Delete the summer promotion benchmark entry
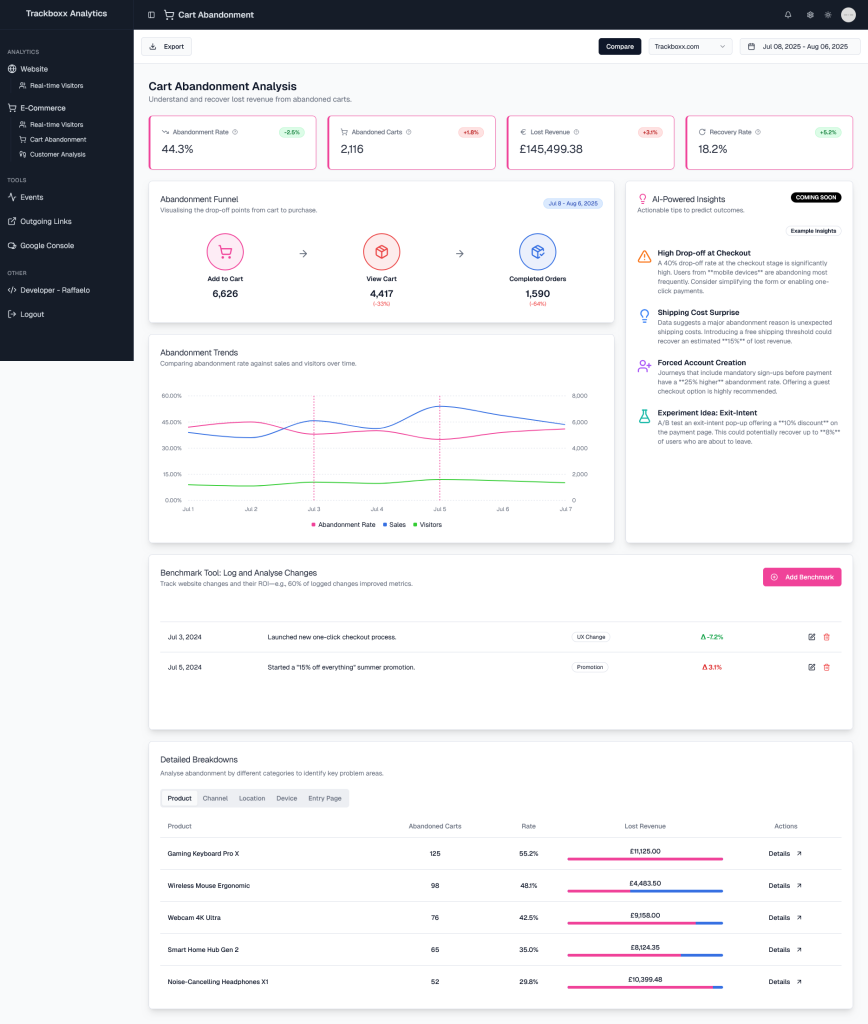868x1024 pixels. [x=826, y=667]
